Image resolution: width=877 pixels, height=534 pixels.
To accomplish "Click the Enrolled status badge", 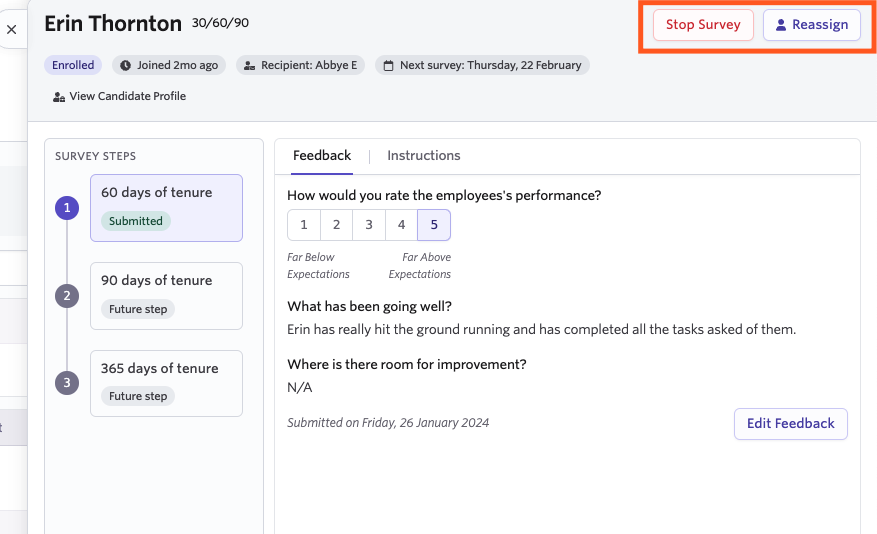I will (73, 65).
